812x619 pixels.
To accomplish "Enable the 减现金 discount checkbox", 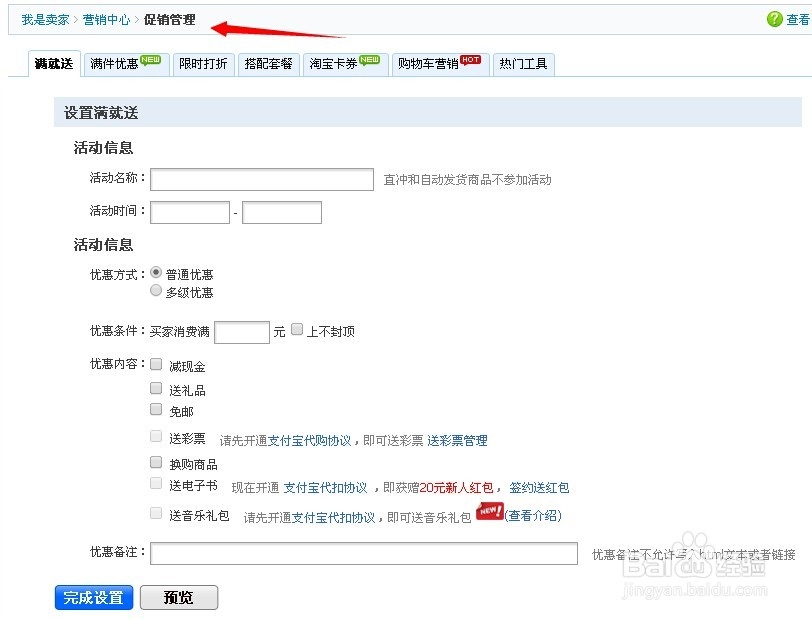I will point(156,364).
